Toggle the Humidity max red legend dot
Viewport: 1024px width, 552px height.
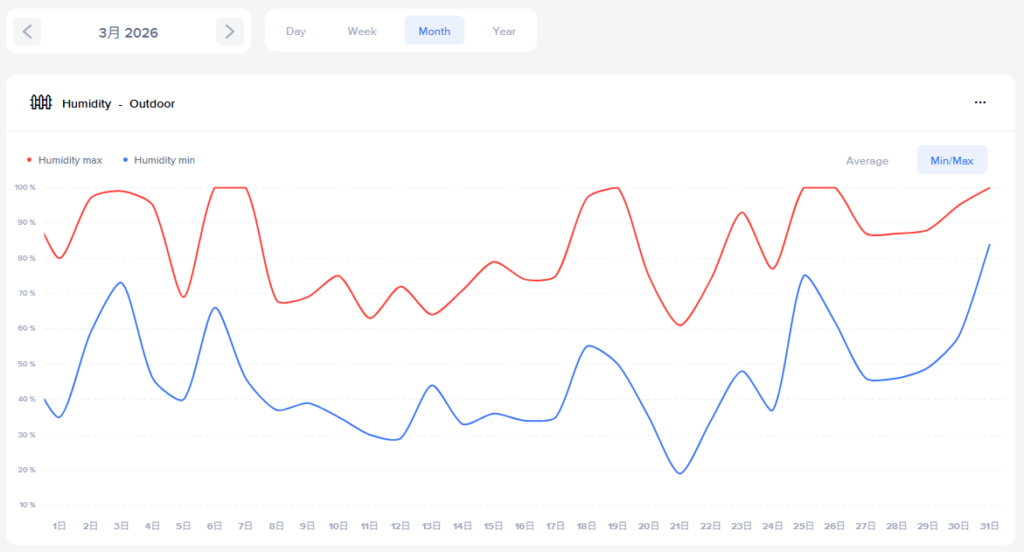30,160
